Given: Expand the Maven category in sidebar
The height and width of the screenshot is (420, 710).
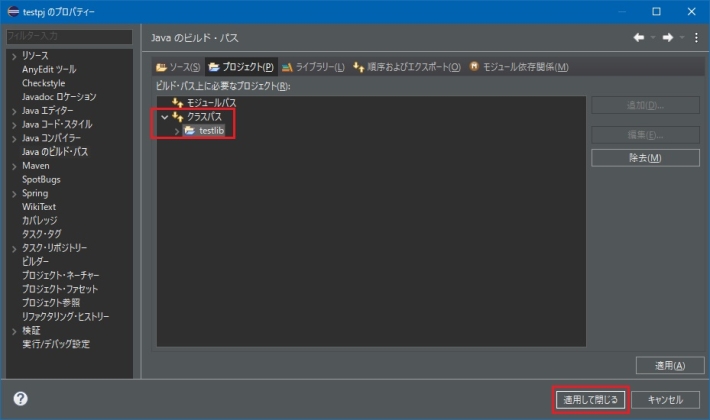Looking at the screenshot, I should [x=14, y=167].
